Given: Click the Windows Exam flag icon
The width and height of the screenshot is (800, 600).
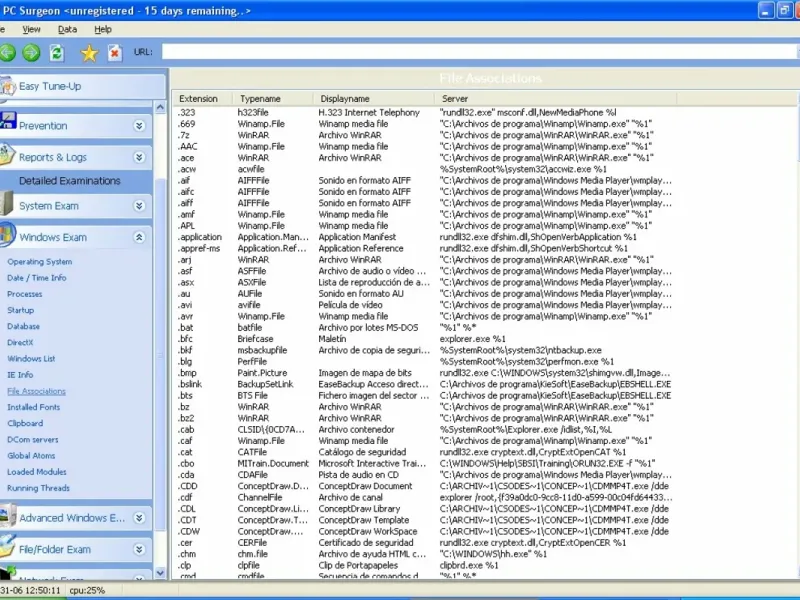Looking at the screenshot, I should 7,236.
